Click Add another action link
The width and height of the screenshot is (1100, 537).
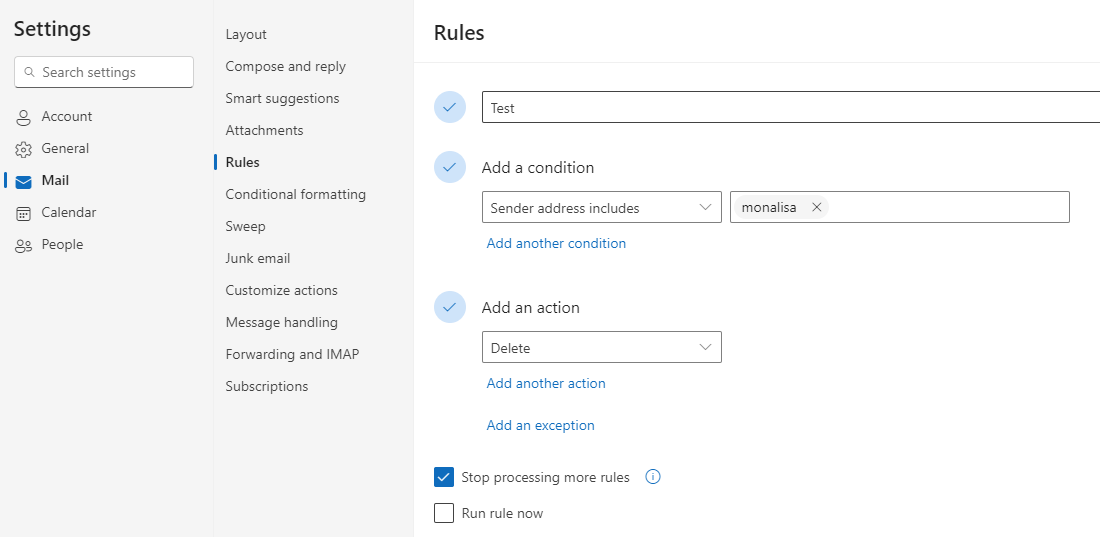click(546, 383)
